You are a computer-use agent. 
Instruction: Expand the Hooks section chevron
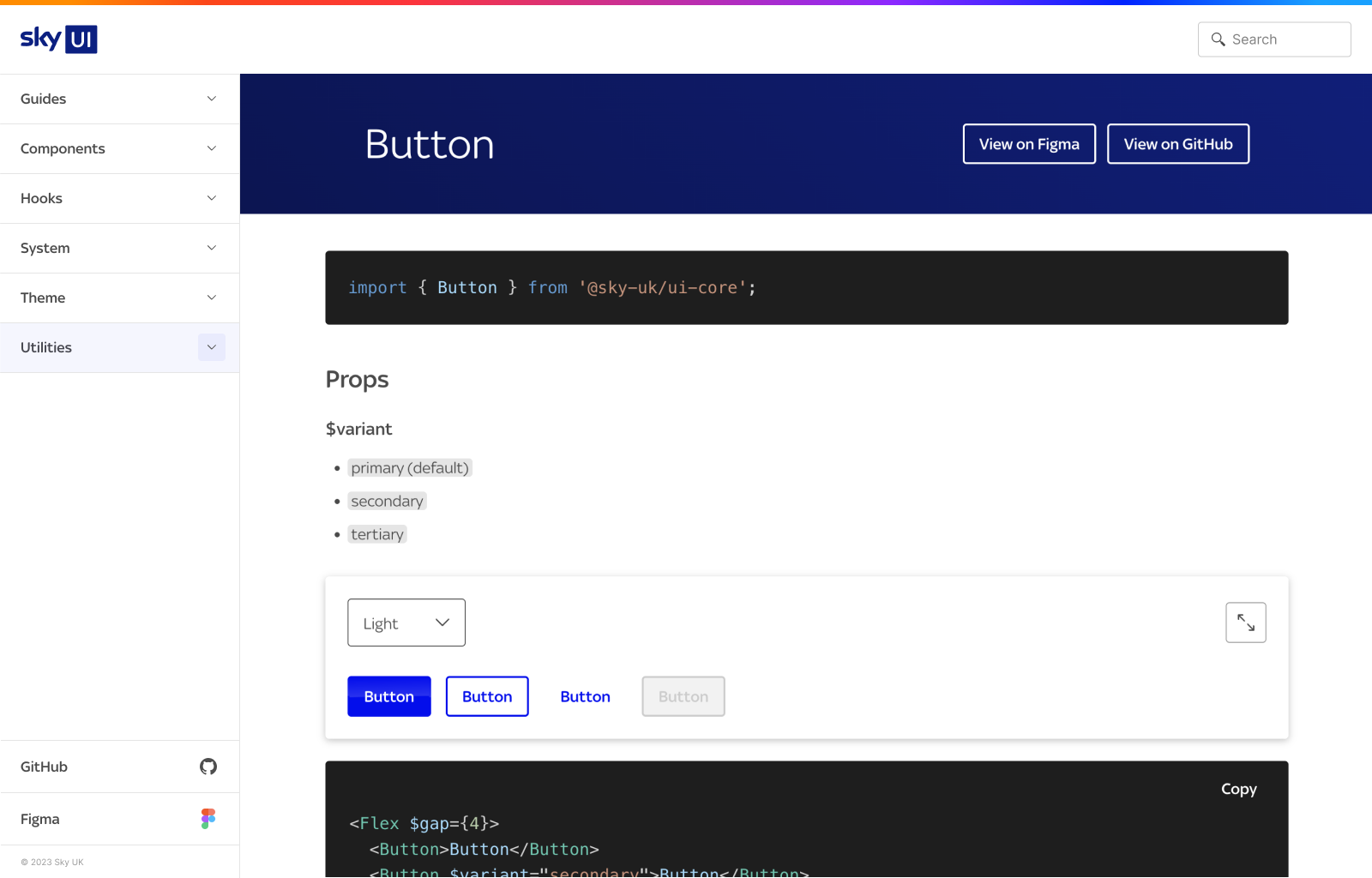212,198
